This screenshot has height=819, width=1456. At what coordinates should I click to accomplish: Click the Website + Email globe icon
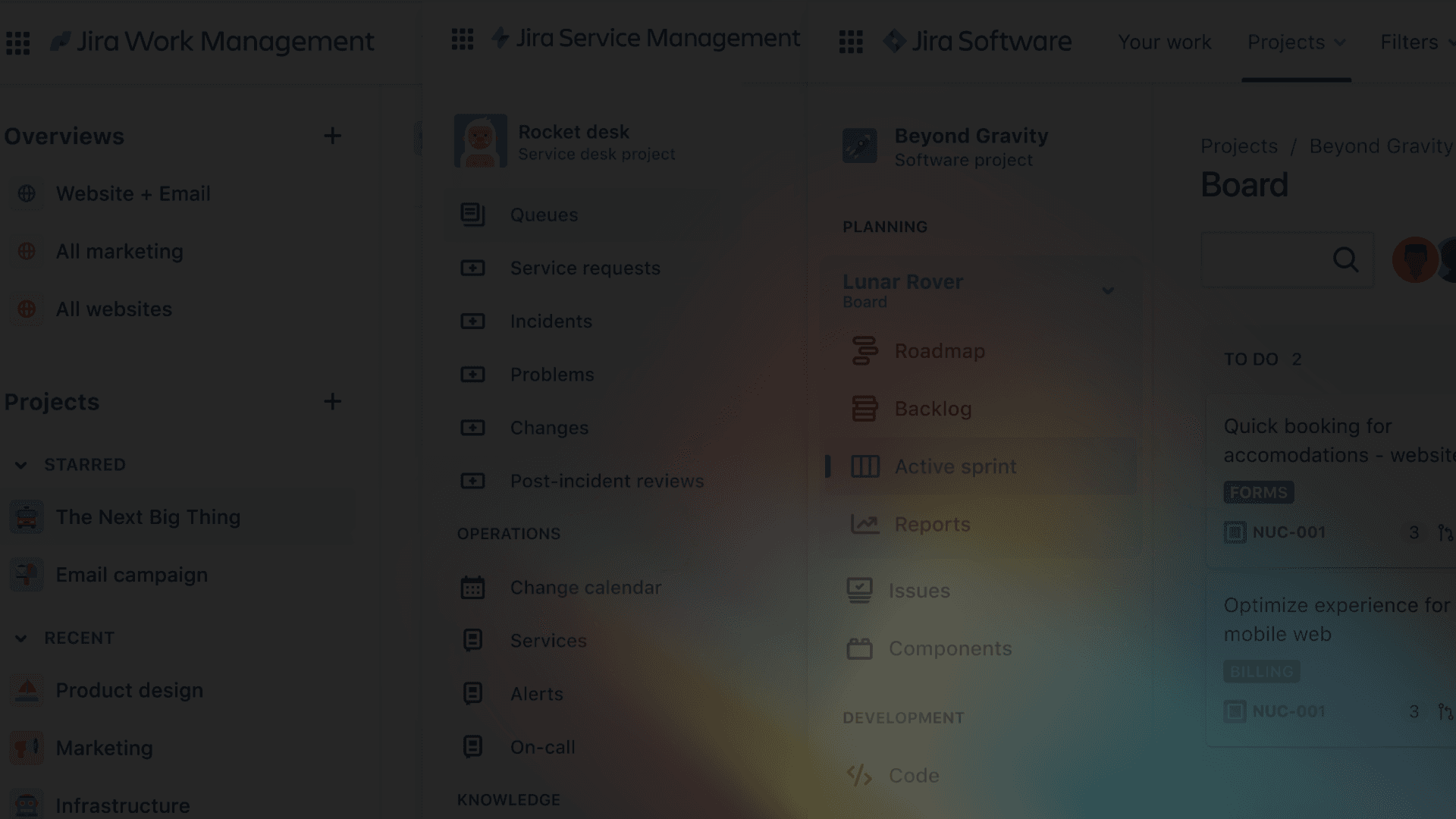click(x=27, y=193)
